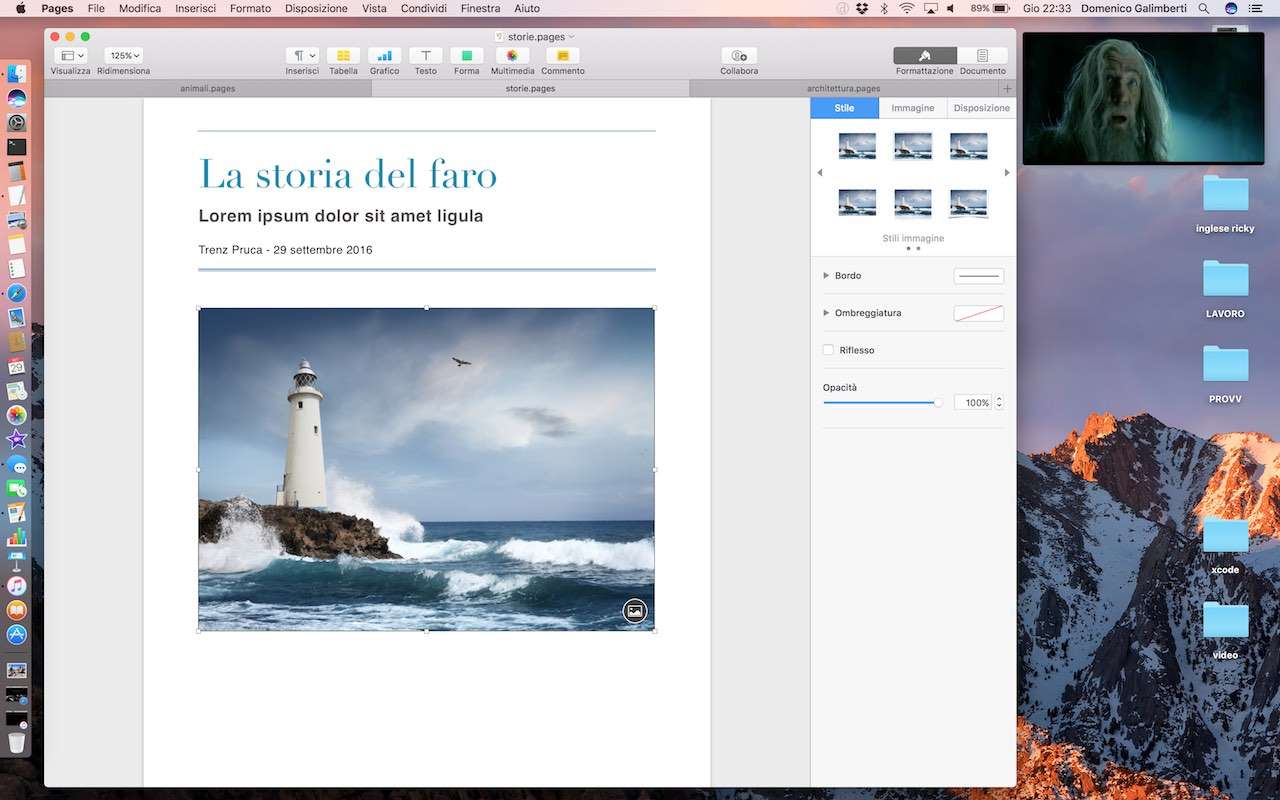Click the Opacità slider
Screen dimensions: 1280x800
coord(880,402)
